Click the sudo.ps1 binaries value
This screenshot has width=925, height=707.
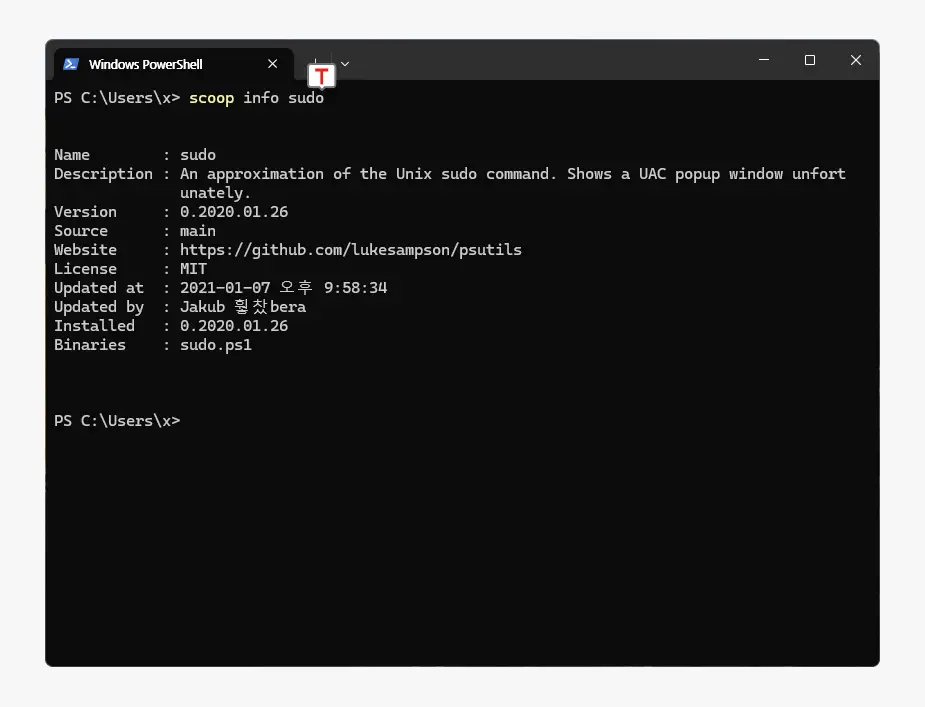pyautogui.click(x=215, y=345)
